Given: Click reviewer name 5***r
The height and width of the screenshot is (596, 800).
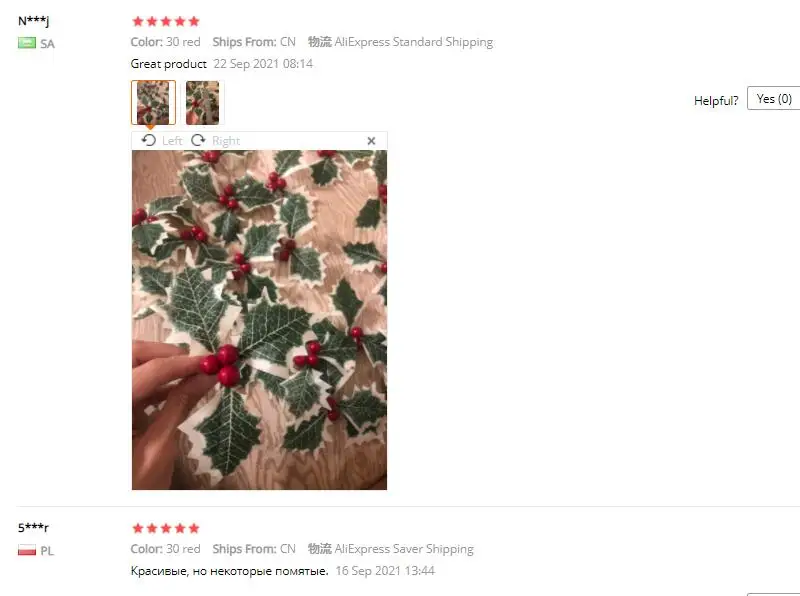Looking at the screenshot, I should (34, 528).
